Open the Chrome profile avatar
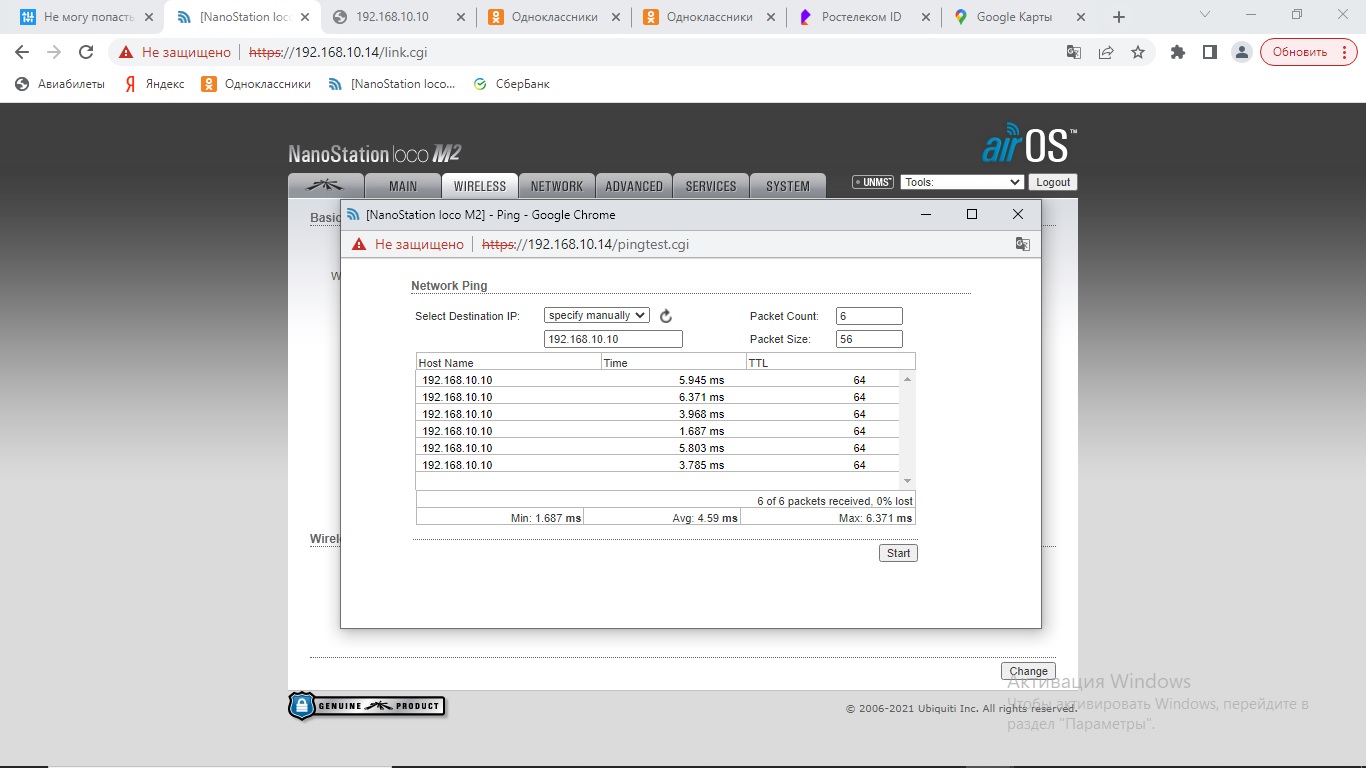This screenshot has width=1366, height=768. (x=1241, y=52)
